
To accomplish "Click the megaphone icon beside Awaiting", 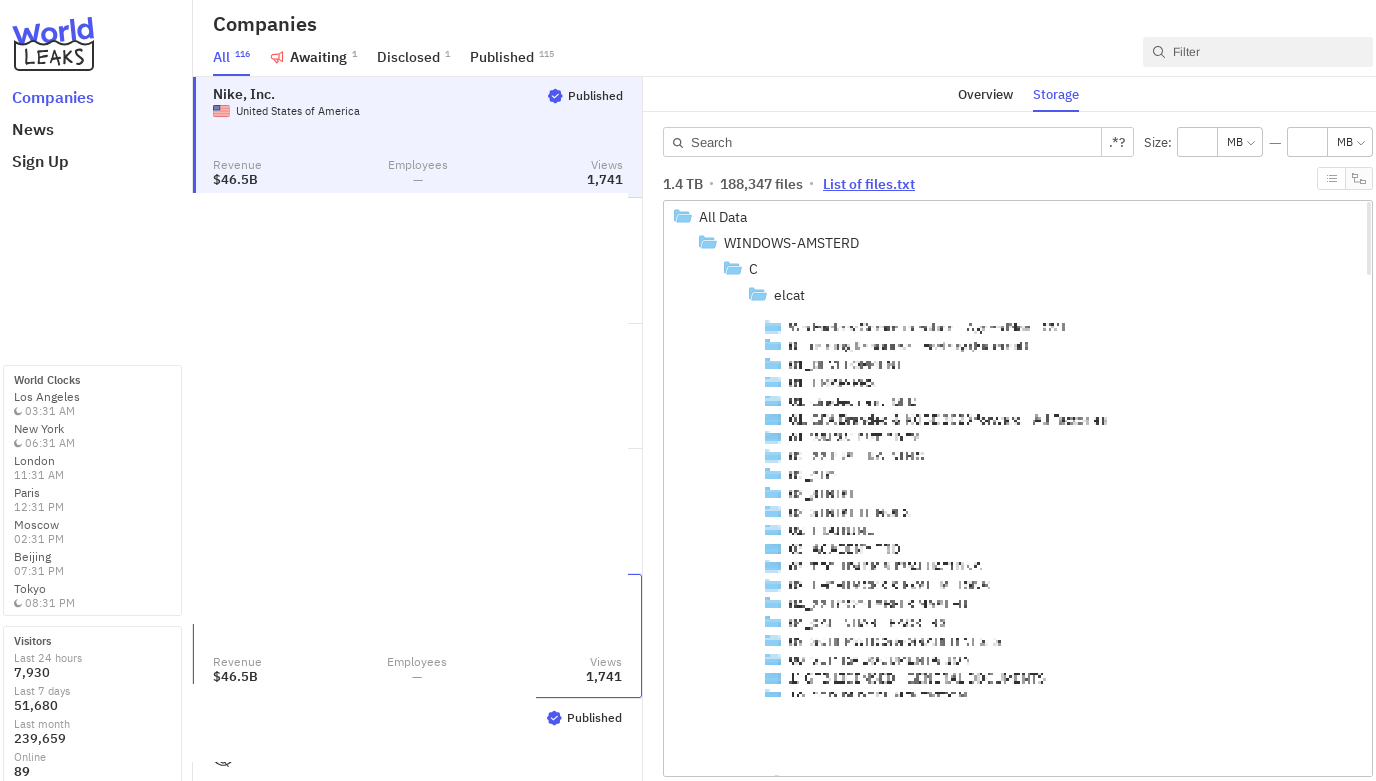I will click(x=277, y=58).
